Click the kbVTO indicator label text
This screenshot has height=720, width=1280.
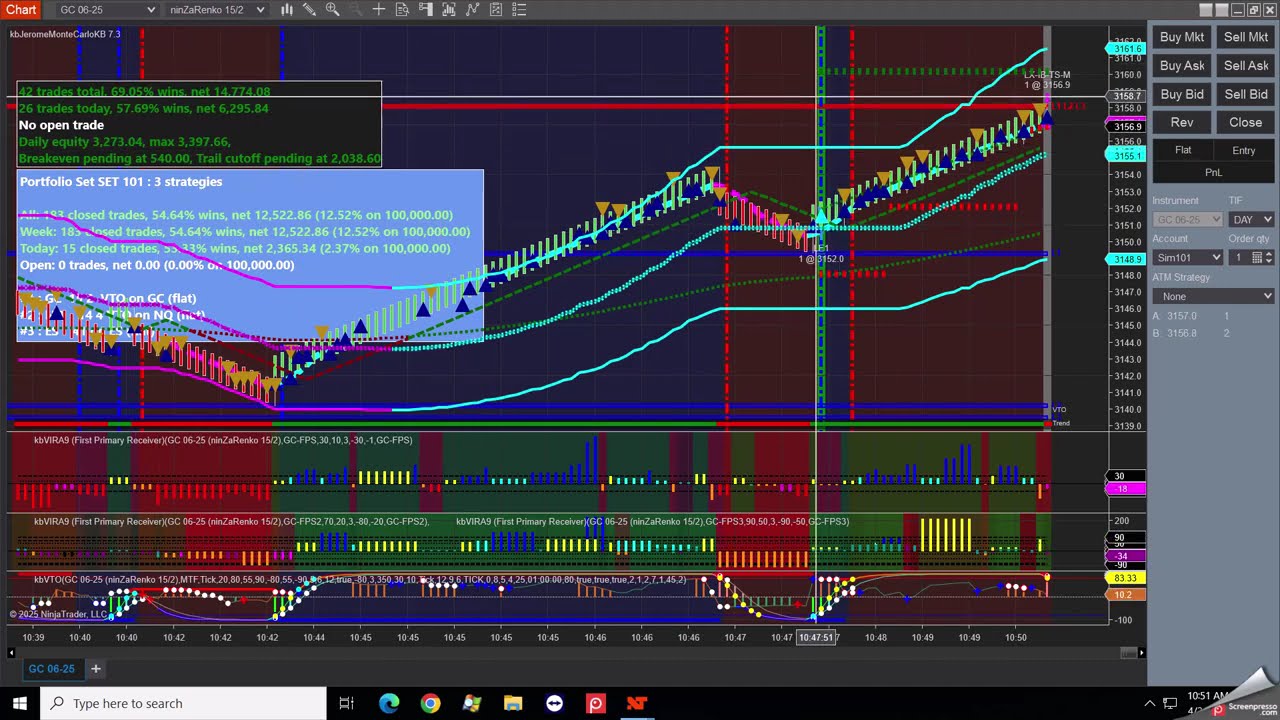click(x=360, y=580)
